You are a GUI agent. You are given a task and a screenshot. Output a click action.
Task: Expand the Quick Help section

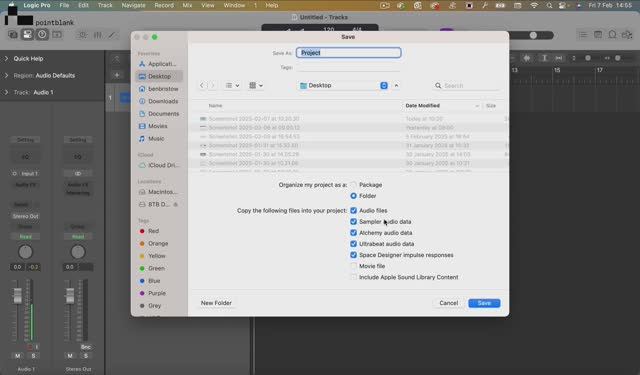click(6, 59)
